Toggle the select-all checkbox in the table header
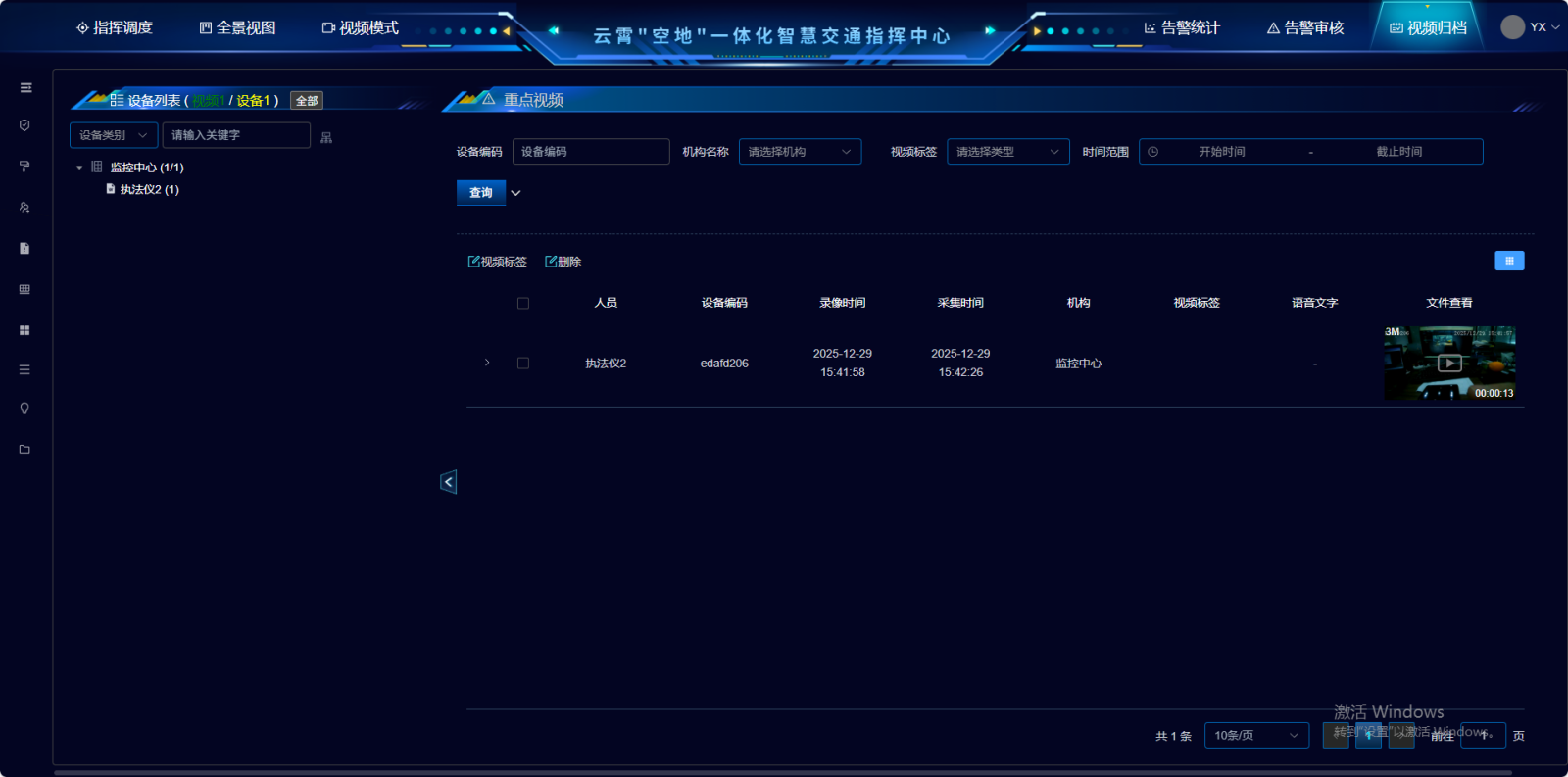 523,304
